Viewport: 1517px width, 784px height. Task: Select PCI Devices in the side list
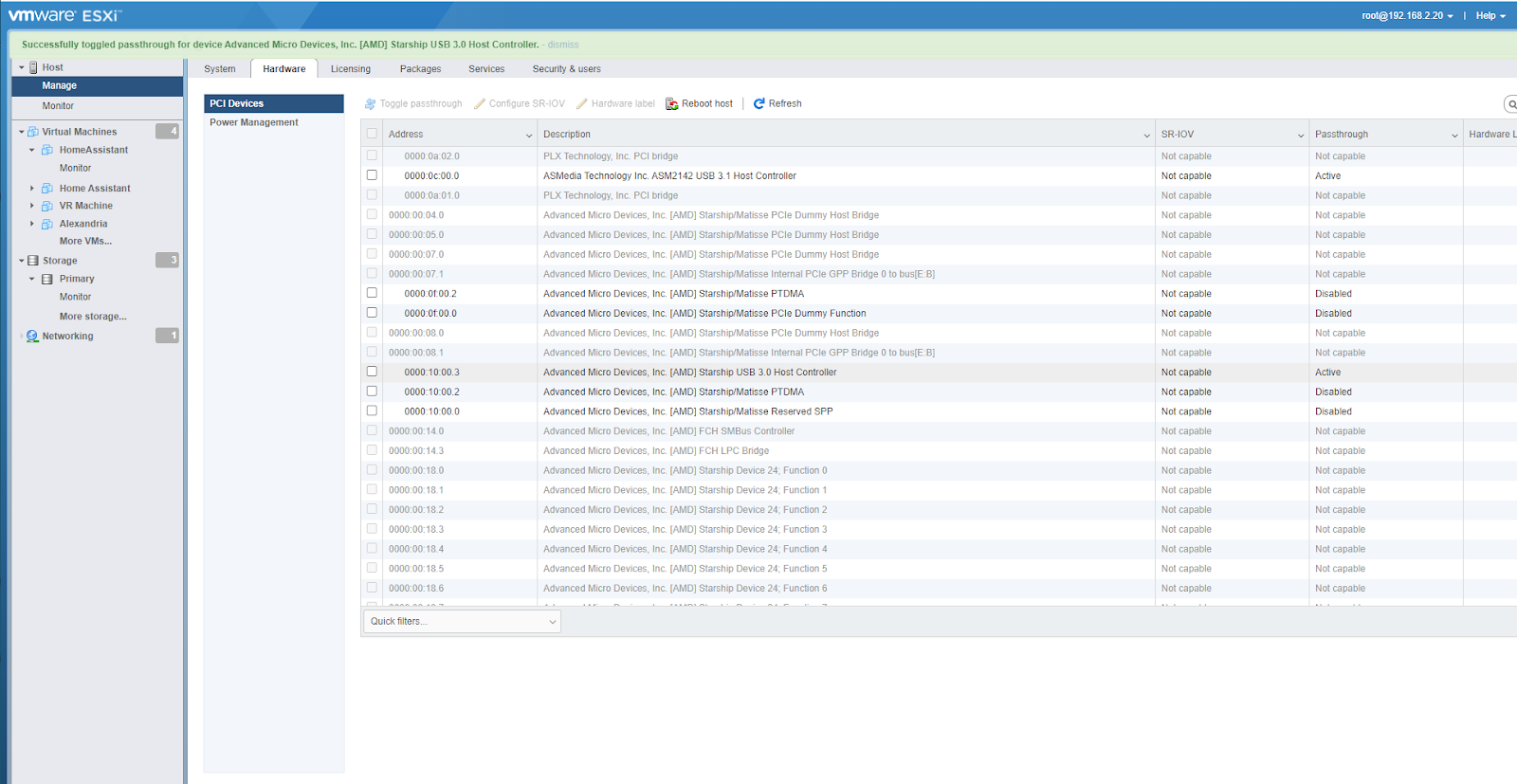click(x=274, y=103)
